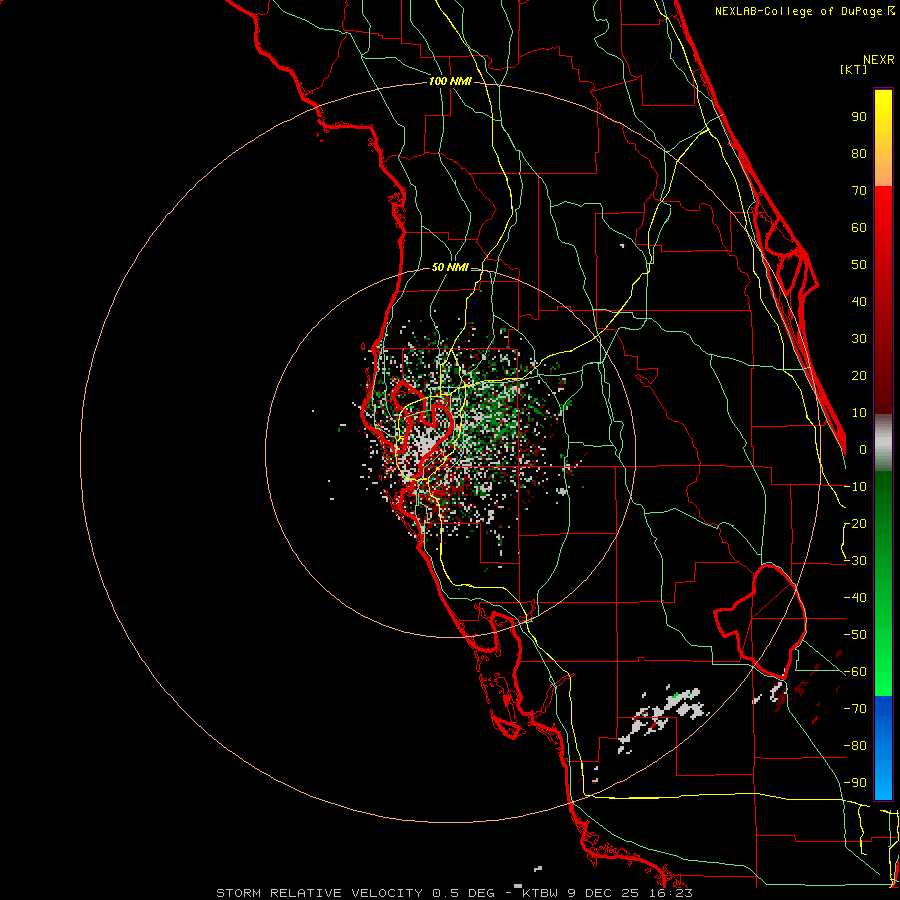Click the [KT] units label above the color scale
This screenshot has height=900, width=900.
853,69
